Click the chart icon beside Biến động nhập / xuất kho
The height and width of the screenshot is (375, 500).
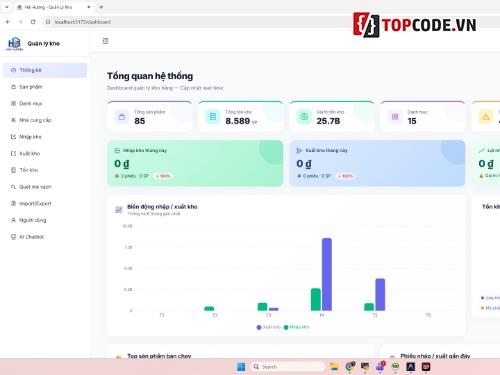click(119, 209)
